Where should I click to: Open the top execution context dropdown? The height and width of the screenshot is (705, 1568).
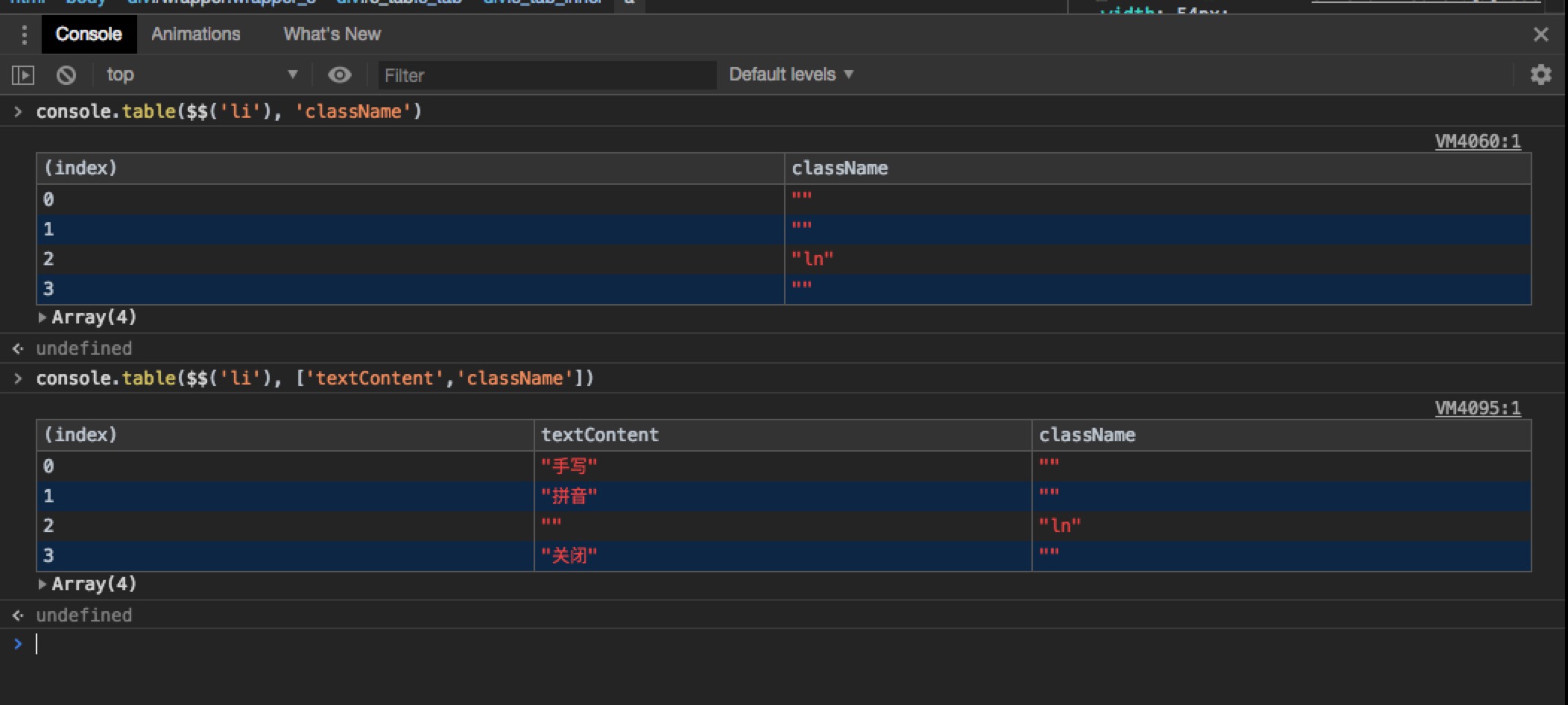(201, 75)
